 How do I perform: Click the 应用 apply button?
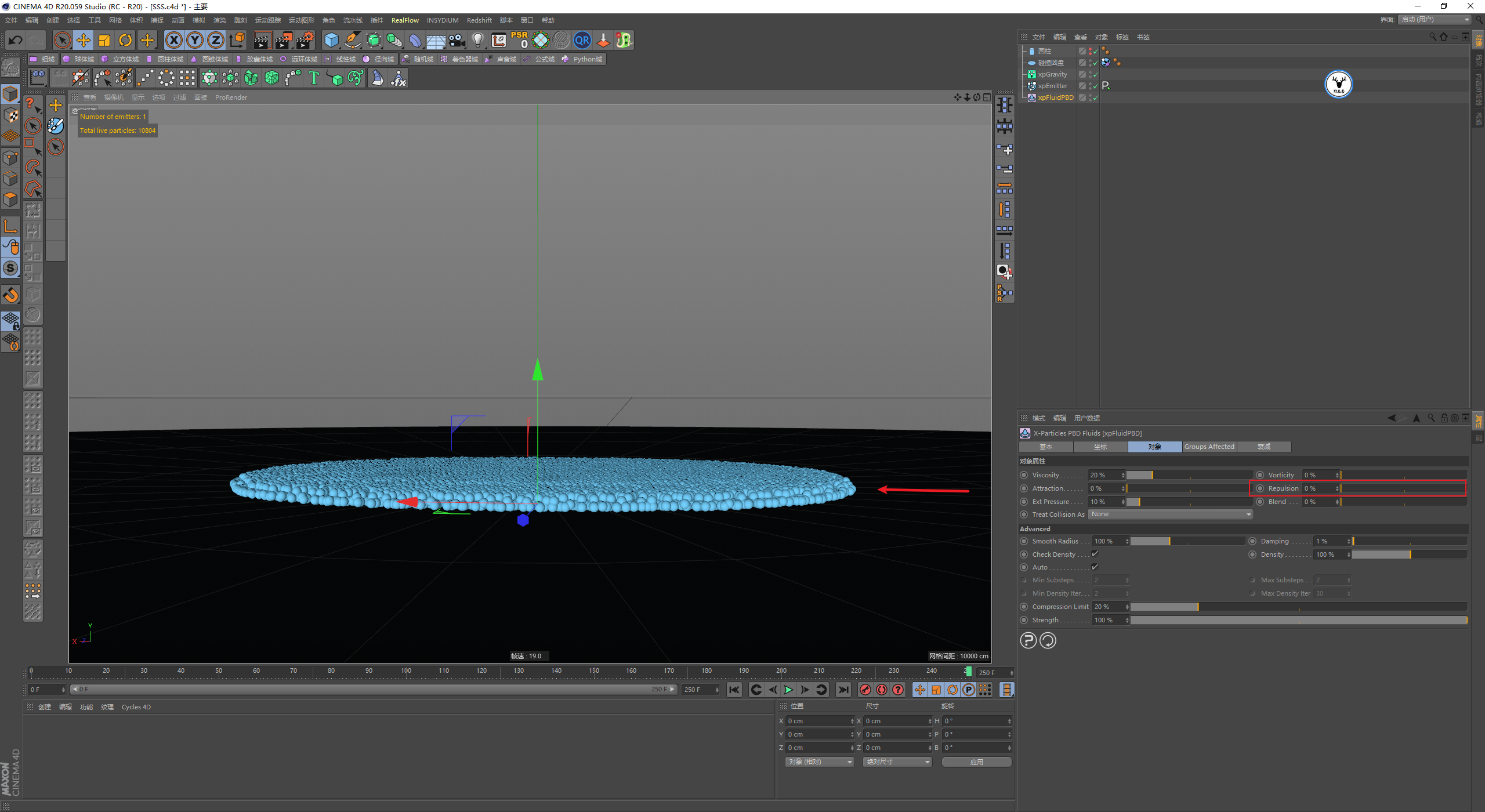tap(976, 762)
